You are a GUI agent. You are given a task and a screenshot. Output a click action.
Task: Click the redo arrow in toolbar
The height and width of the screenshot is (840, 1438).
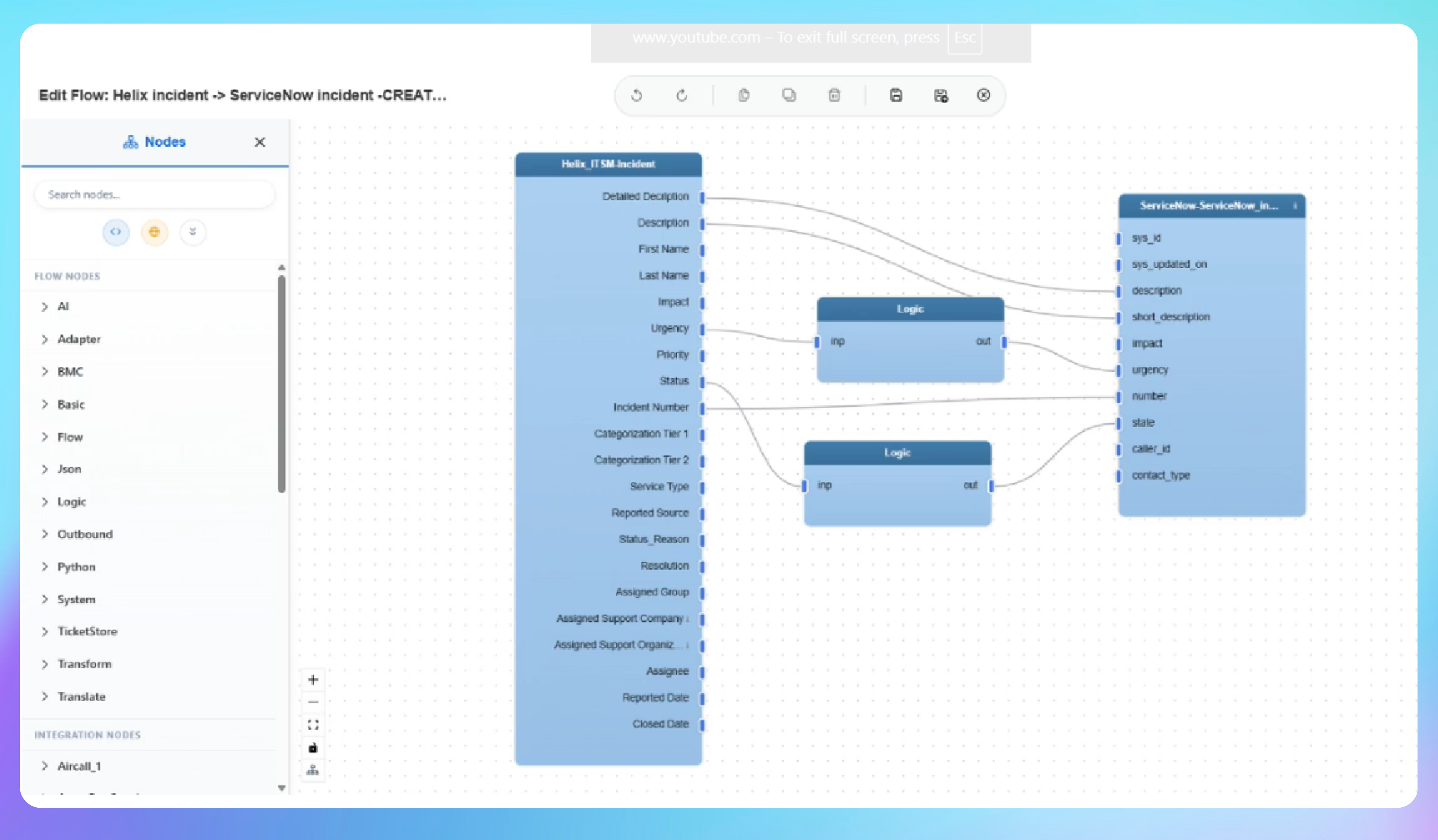681,95
